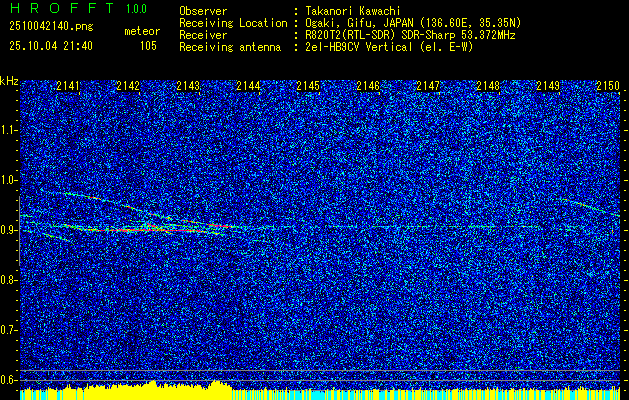629x400 pixels.
Task: Click the Ogaki, Gifu, JAPAN location text
Action: click(413, 23)
